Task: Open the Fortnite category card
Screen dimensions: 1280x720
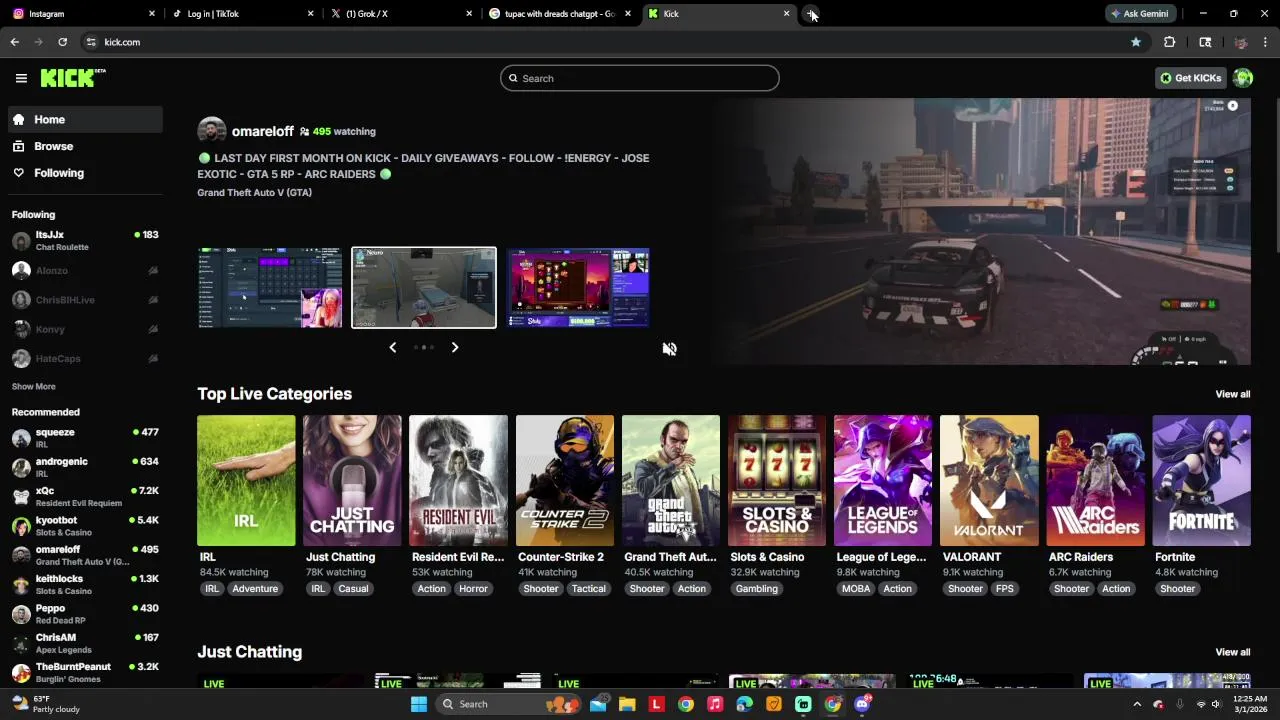Action: point(1201,481)
